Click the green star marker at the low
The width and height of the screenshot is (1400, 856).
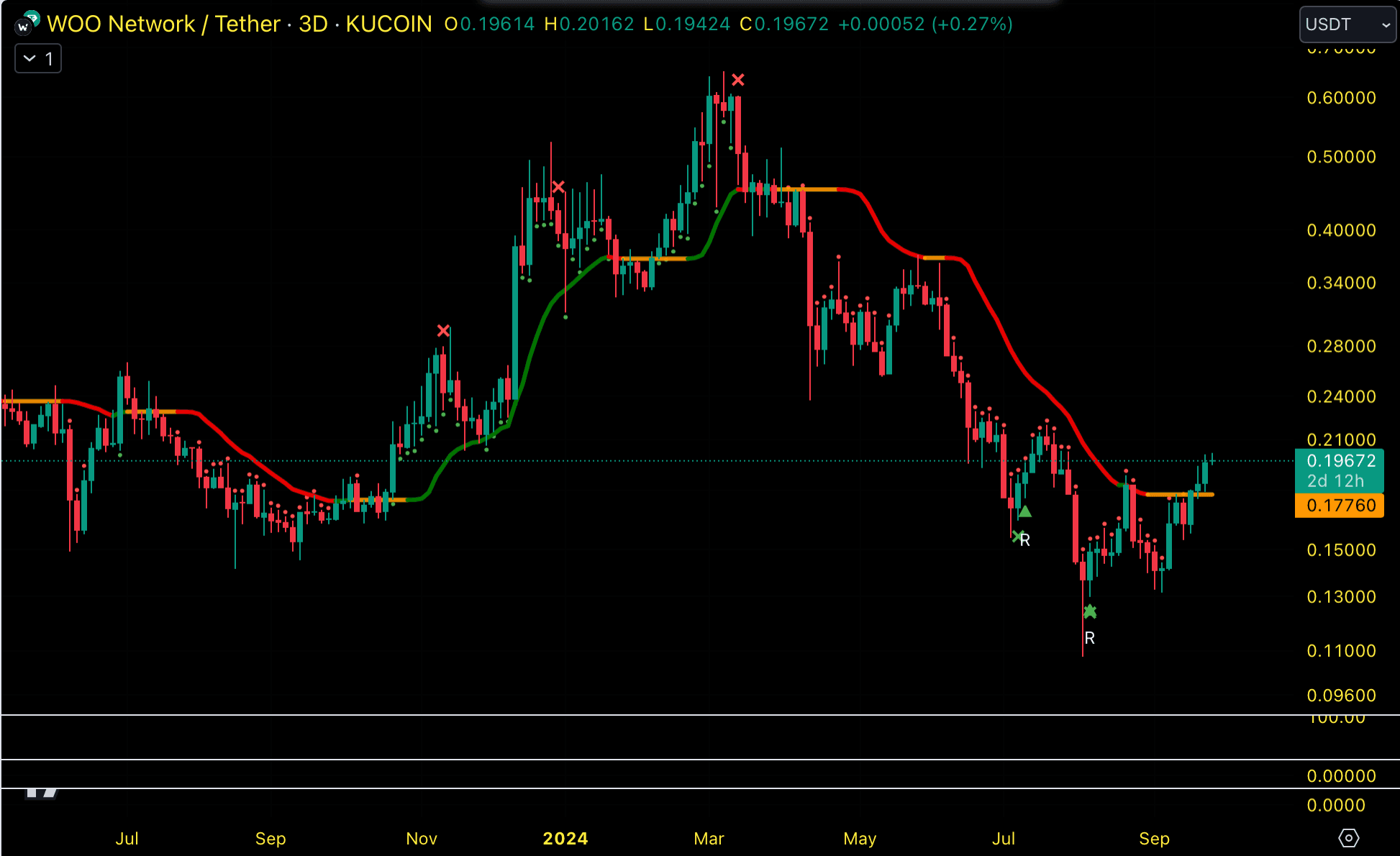(1090, 612)
